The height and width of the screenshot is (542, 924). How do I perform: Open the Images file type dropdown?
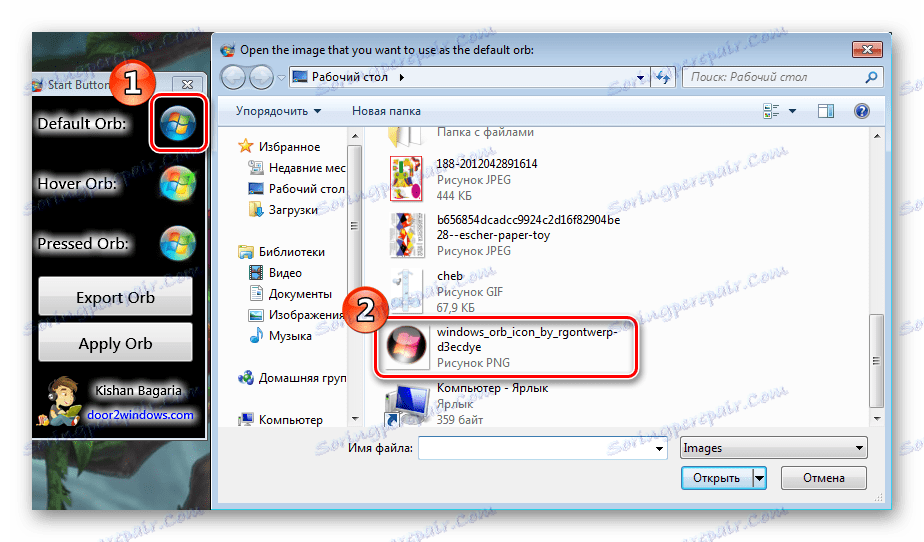point(773,448)
